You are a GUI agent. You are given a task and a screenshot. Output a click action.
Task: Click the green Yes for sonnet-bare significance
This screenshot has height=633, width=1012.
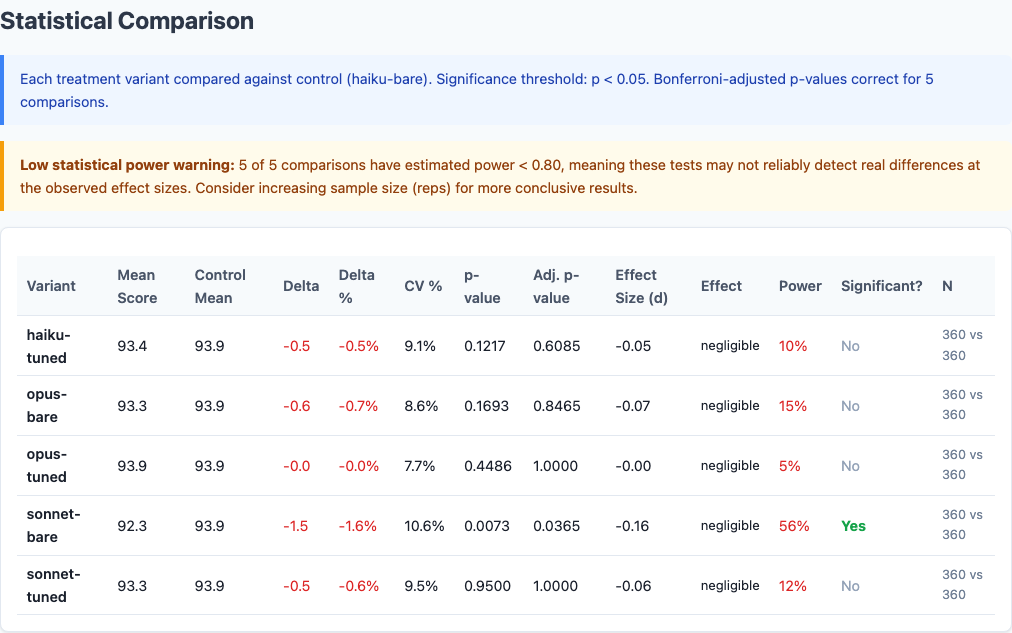(x=853, y=525)
